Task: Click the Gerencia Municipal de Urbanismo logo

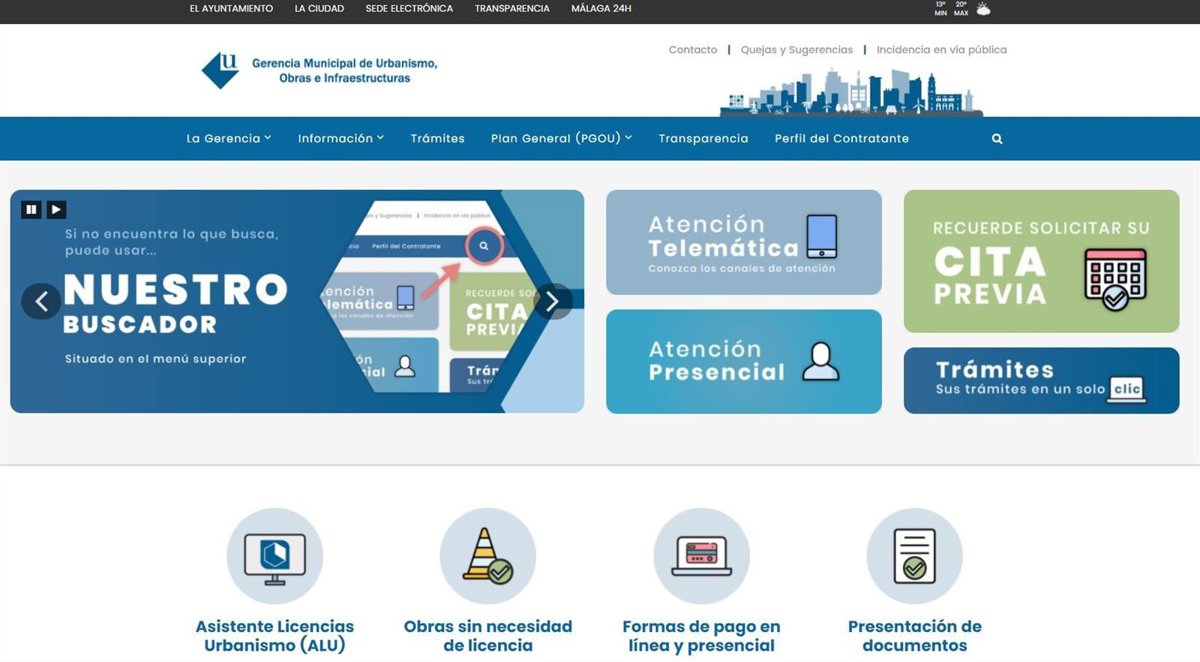Action: [x=319, y=70]
